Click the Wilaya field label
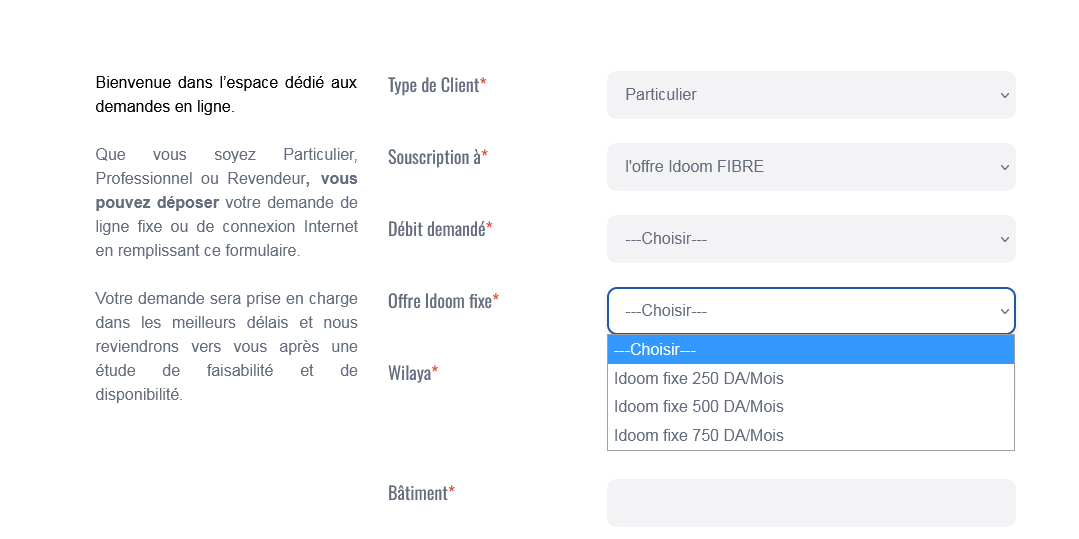1079x539 pixels. 410,373
